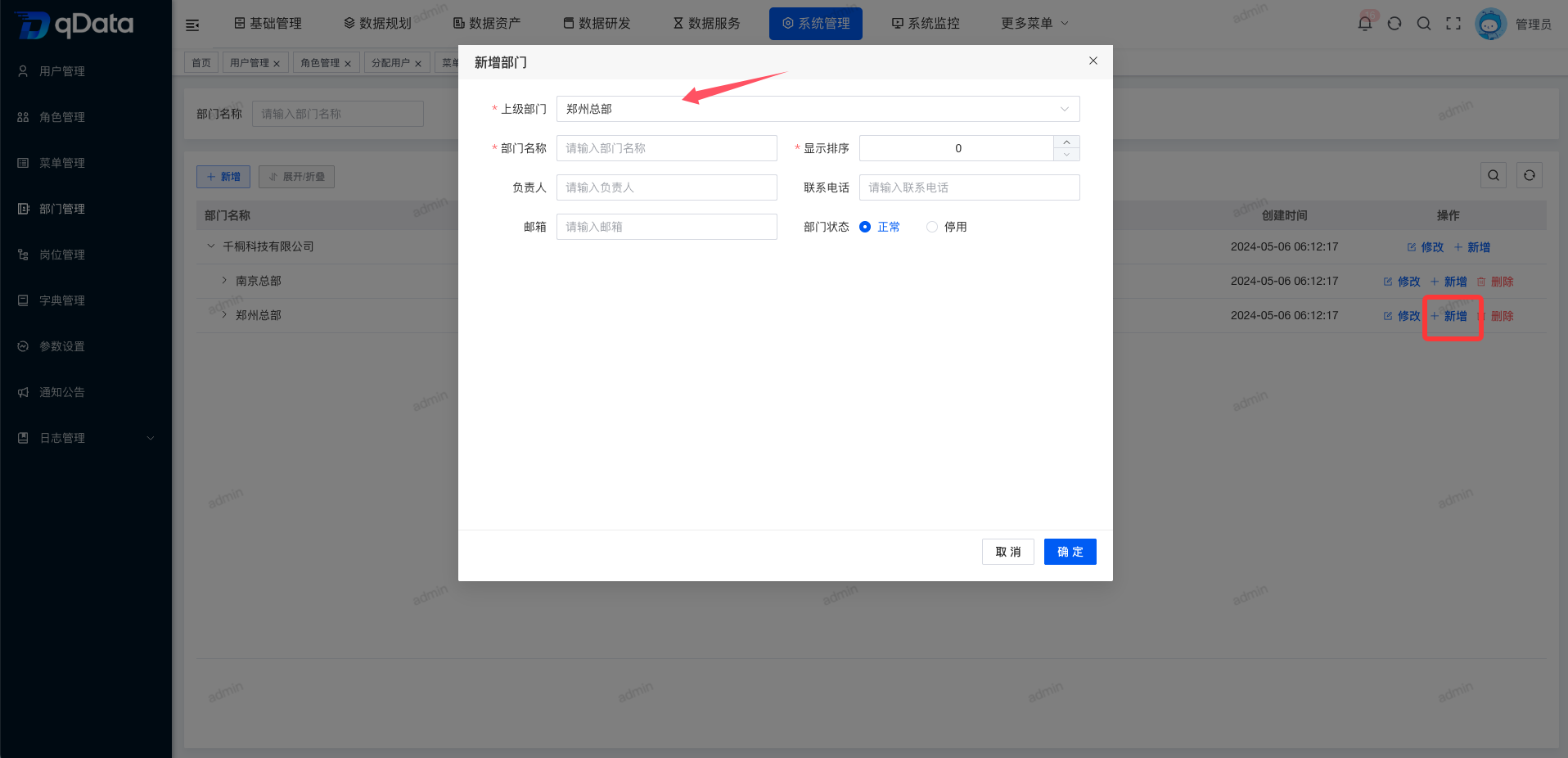Click the 取消 button

click(x=1008, y=552)
